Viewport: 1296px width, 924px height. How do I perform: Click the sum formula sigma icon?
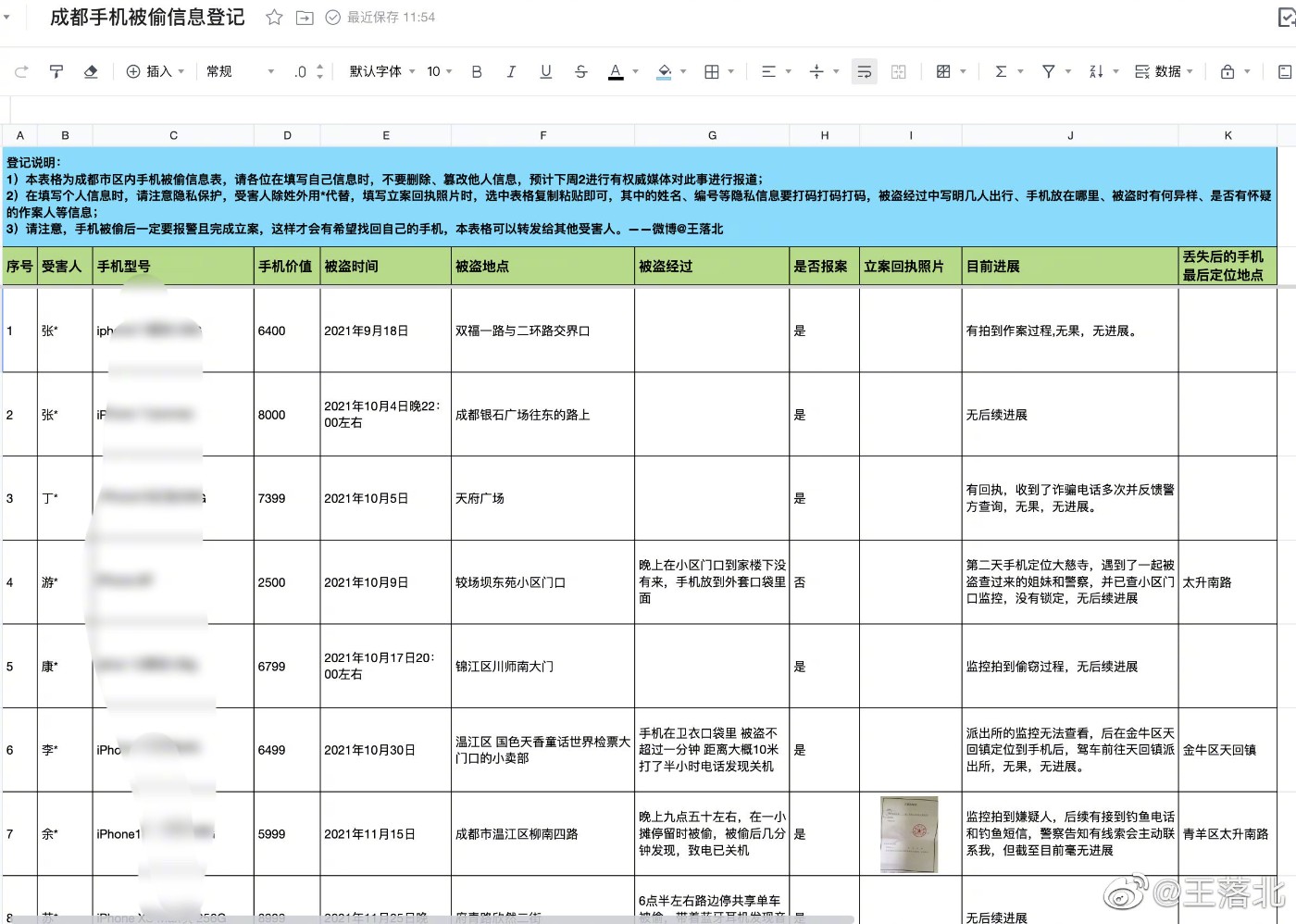(x=1001, y=71)
